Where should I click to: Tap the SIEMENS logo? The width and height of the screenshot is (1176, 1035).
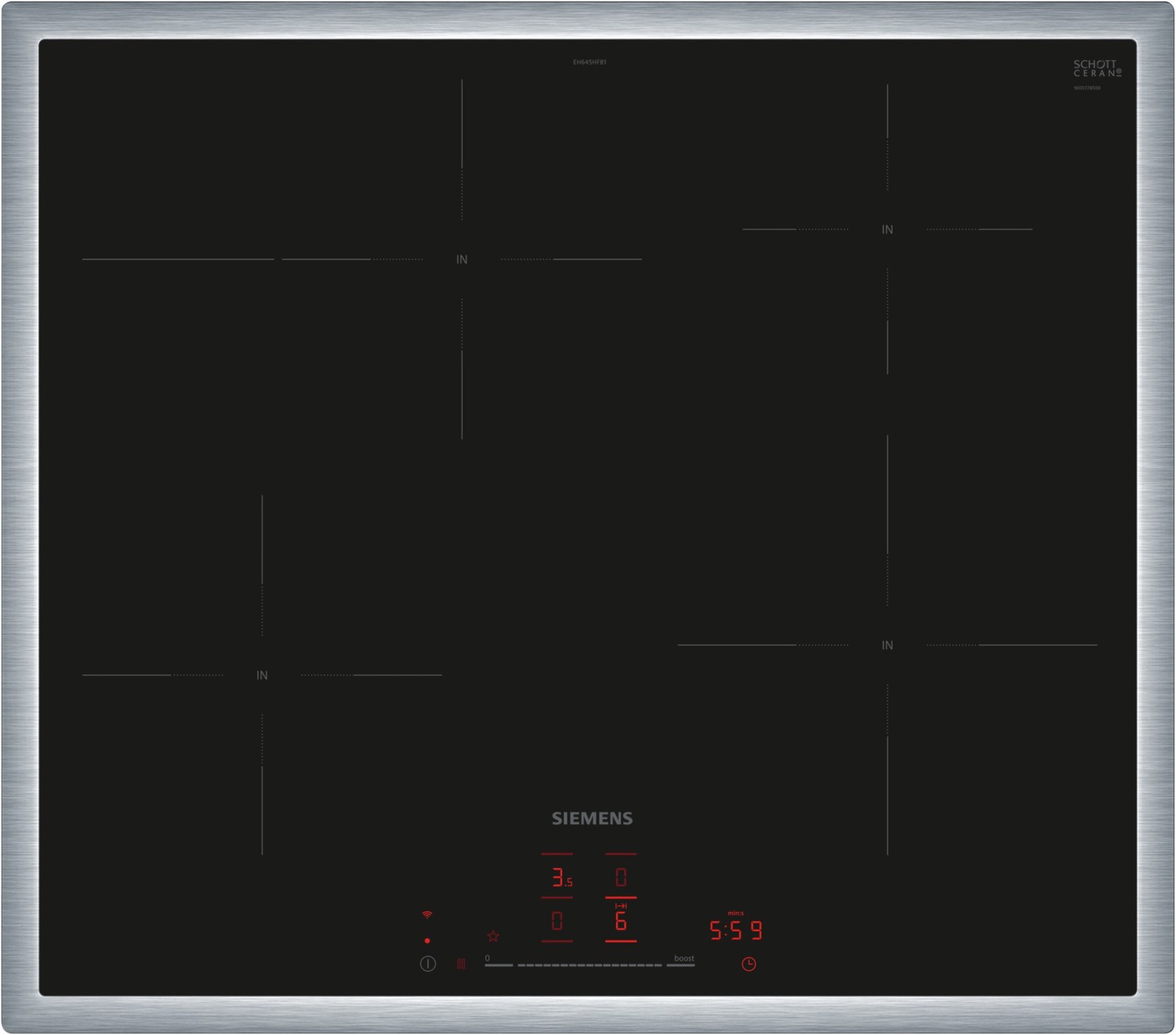[592, 819]
